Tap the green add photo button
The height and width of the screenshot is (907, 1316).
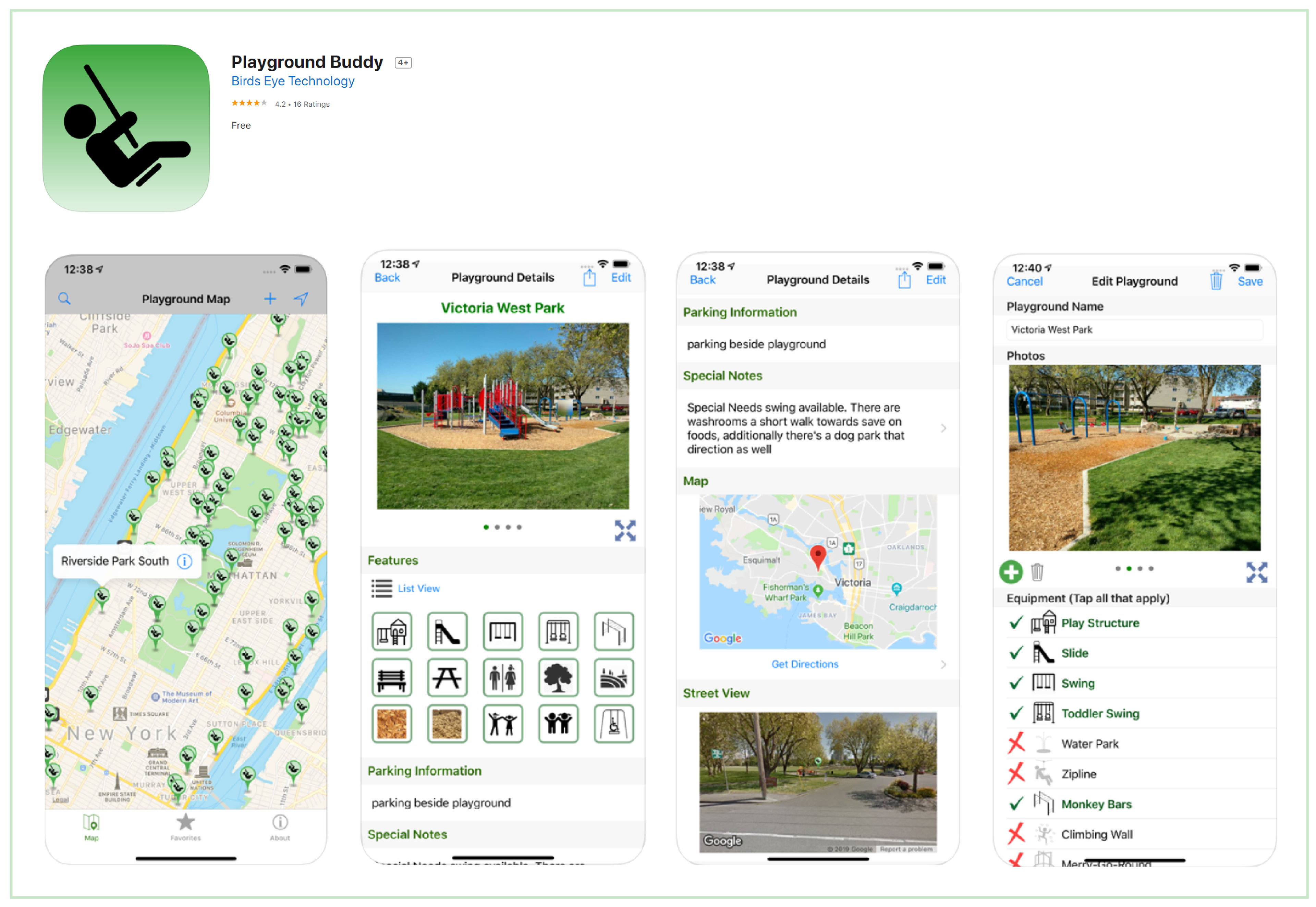(1011, 572)
